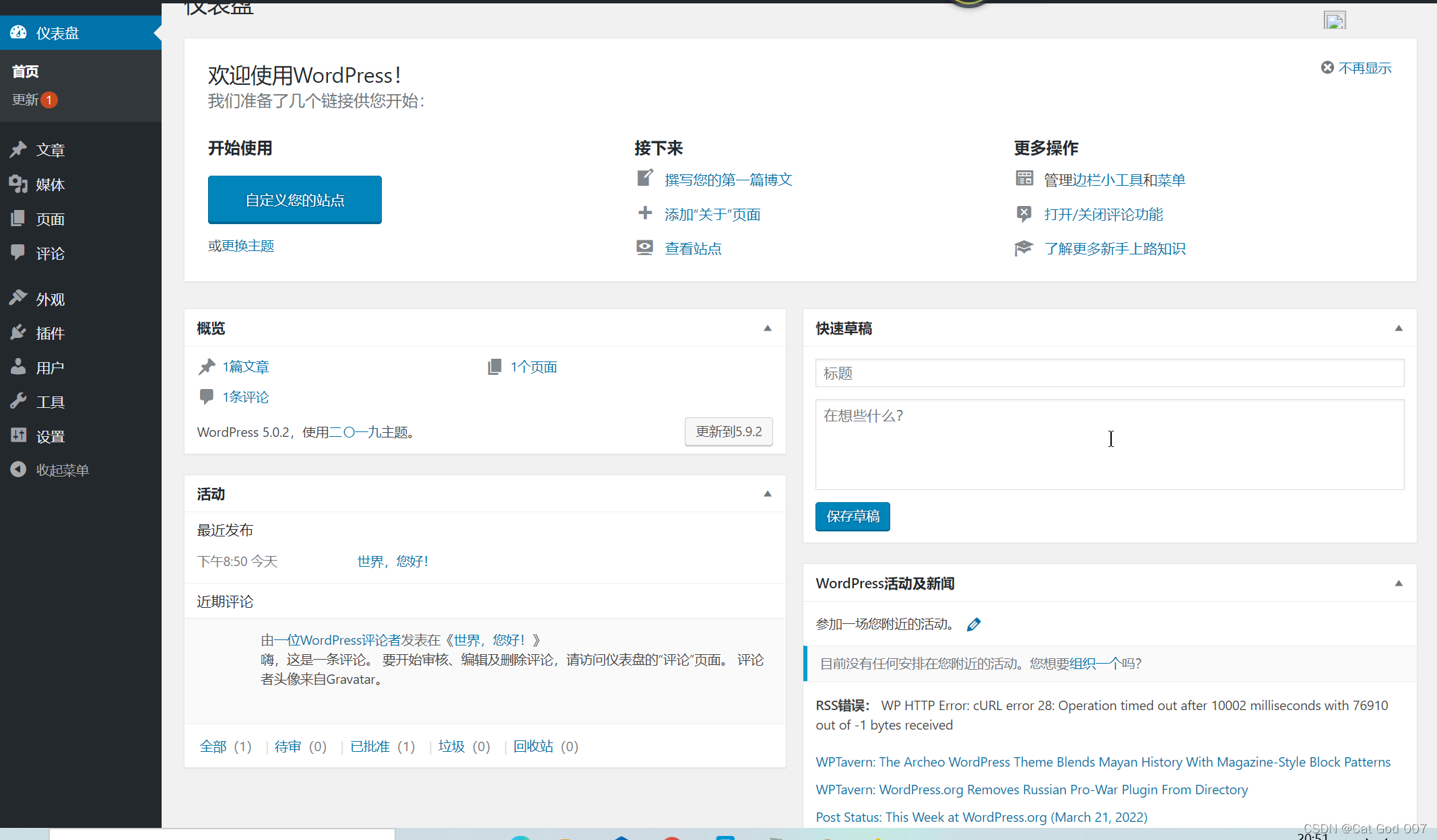Viewport: 1437px width, 840px height.
Task: Collapse the 快速草稿 widget panel
Action: click(1399, 328)
